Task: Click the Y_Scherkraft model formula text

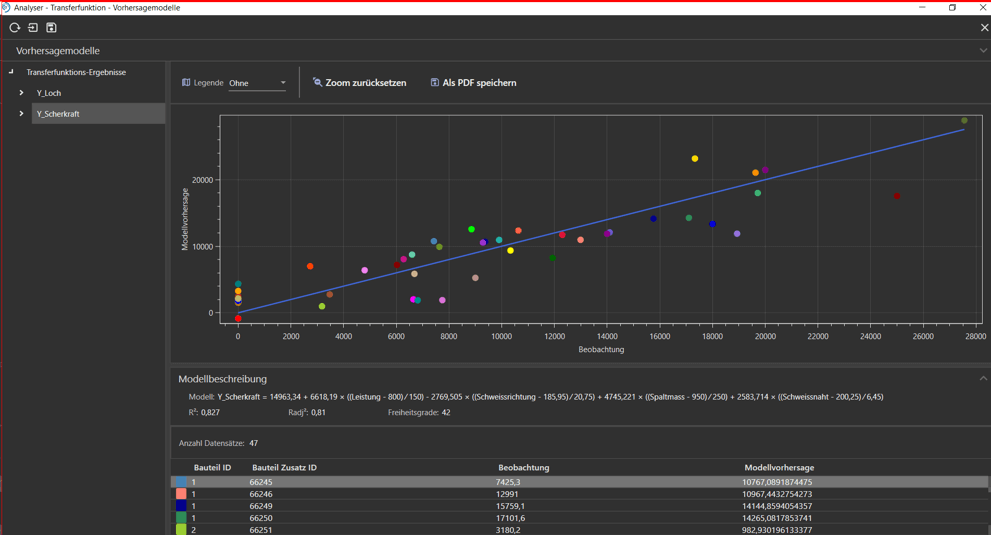Action: pos(550,397)
